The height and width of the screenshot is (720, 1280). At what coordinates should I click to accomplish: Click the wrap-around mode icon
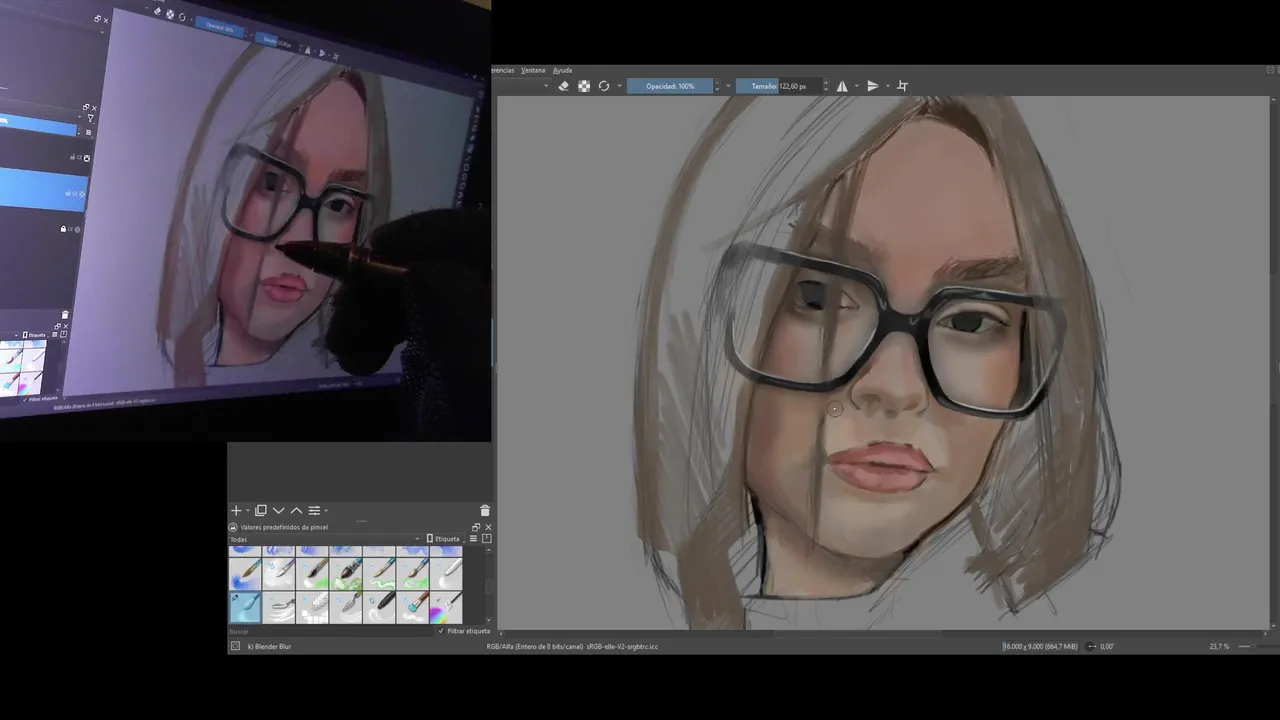(x=902, y=86)
